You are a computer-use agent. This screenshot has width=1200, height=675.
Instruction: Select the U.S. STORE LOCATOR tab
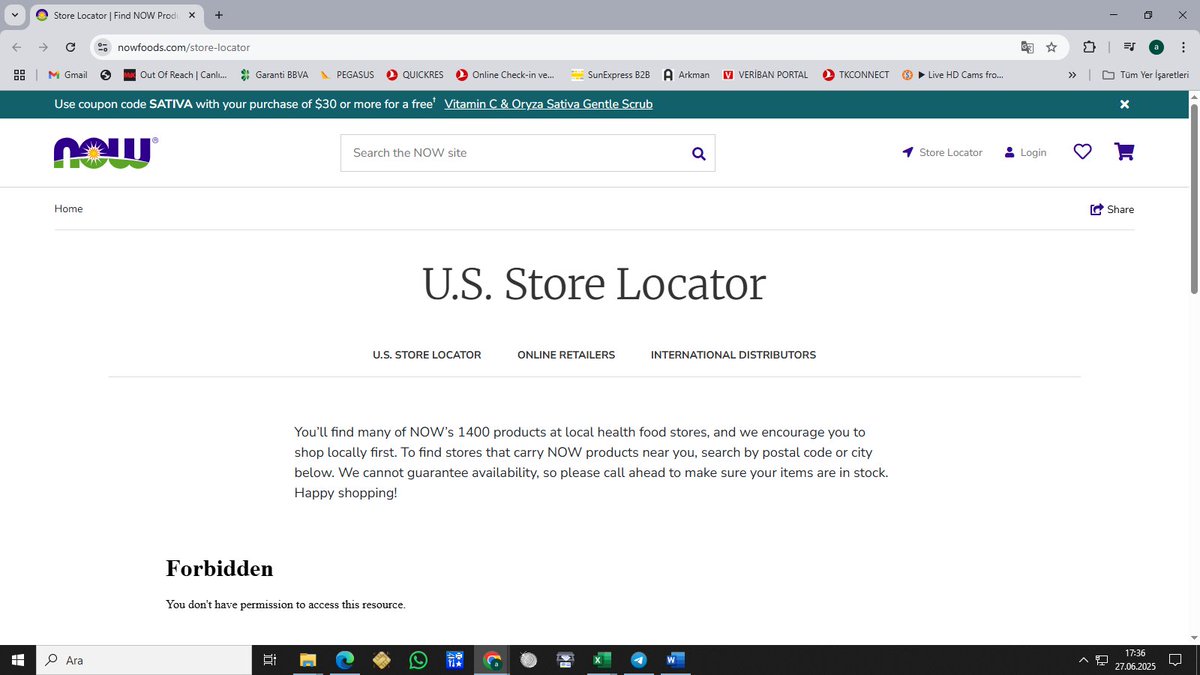point(427,355)
